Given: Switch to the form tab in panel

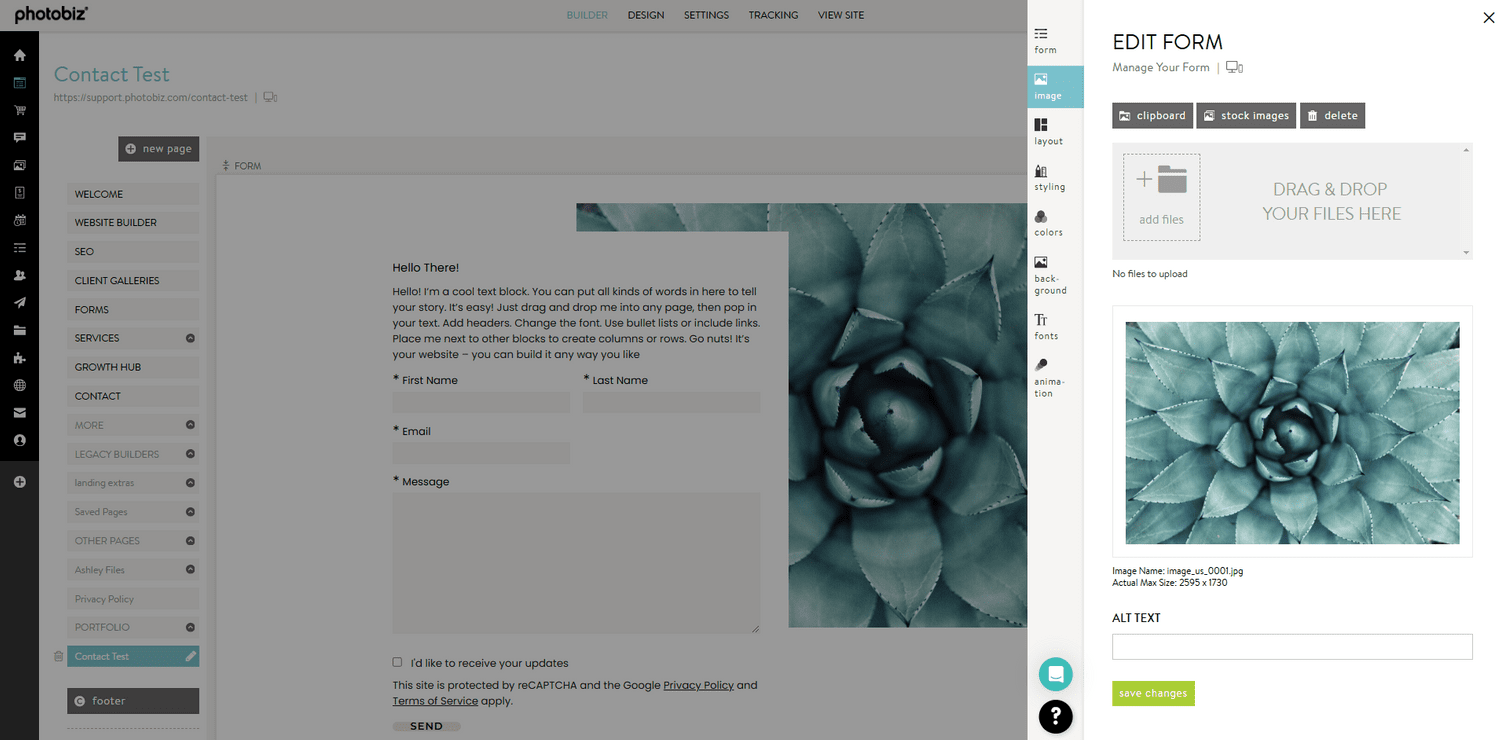Looking at the screenshot, I should tap(1046, 41).
